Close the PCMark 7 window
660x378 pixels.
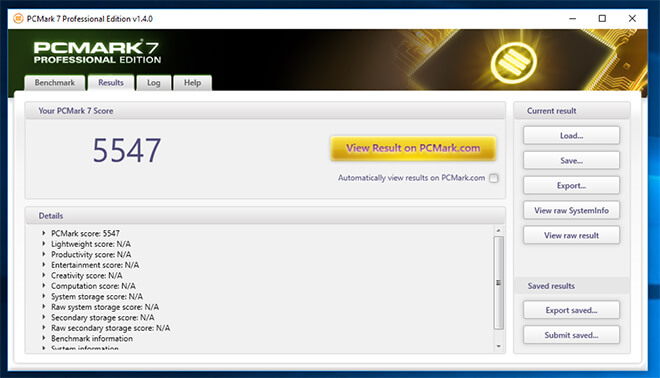632,19
